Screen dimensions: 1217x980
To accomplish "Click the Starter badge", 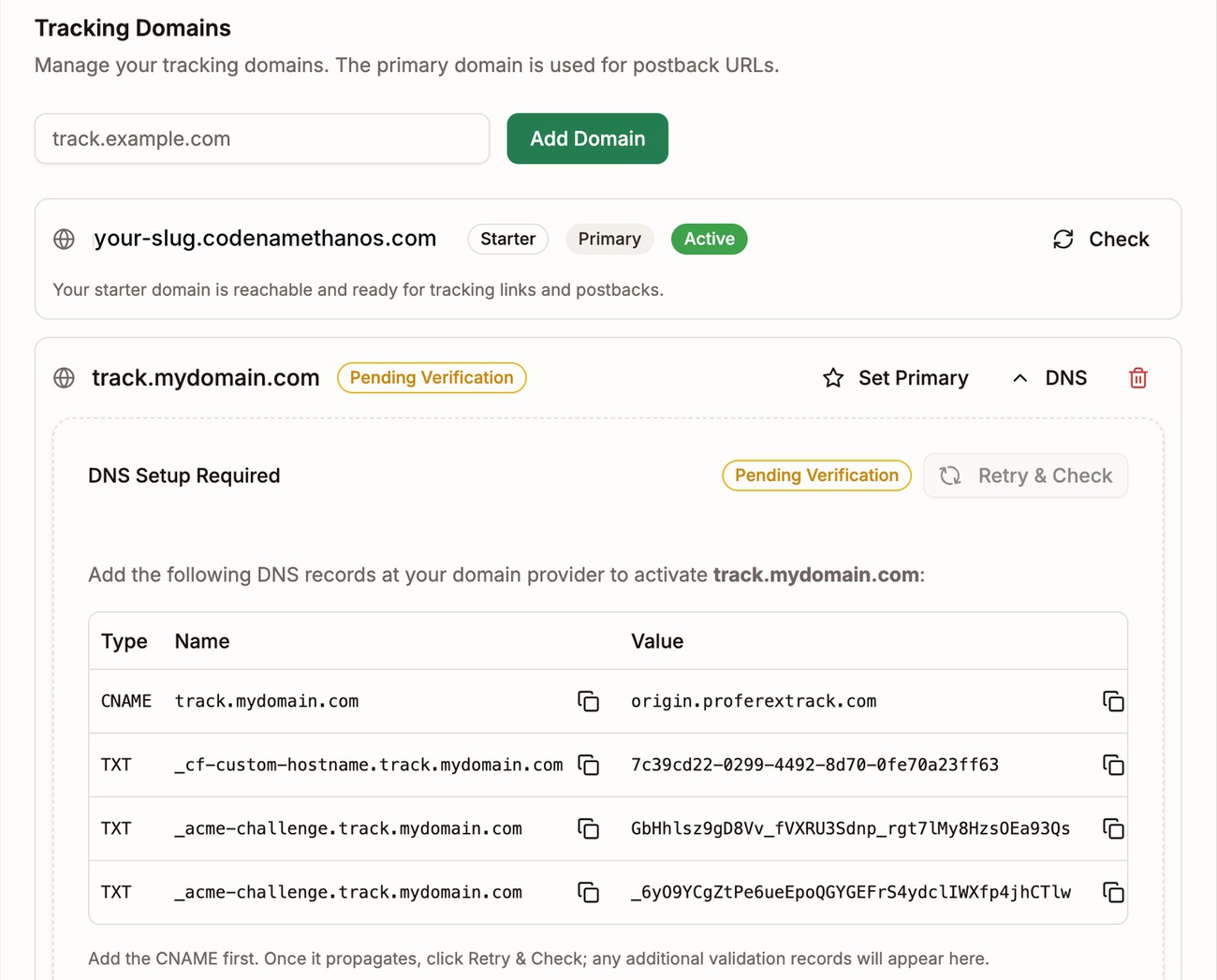I will [x=508, y=239].
